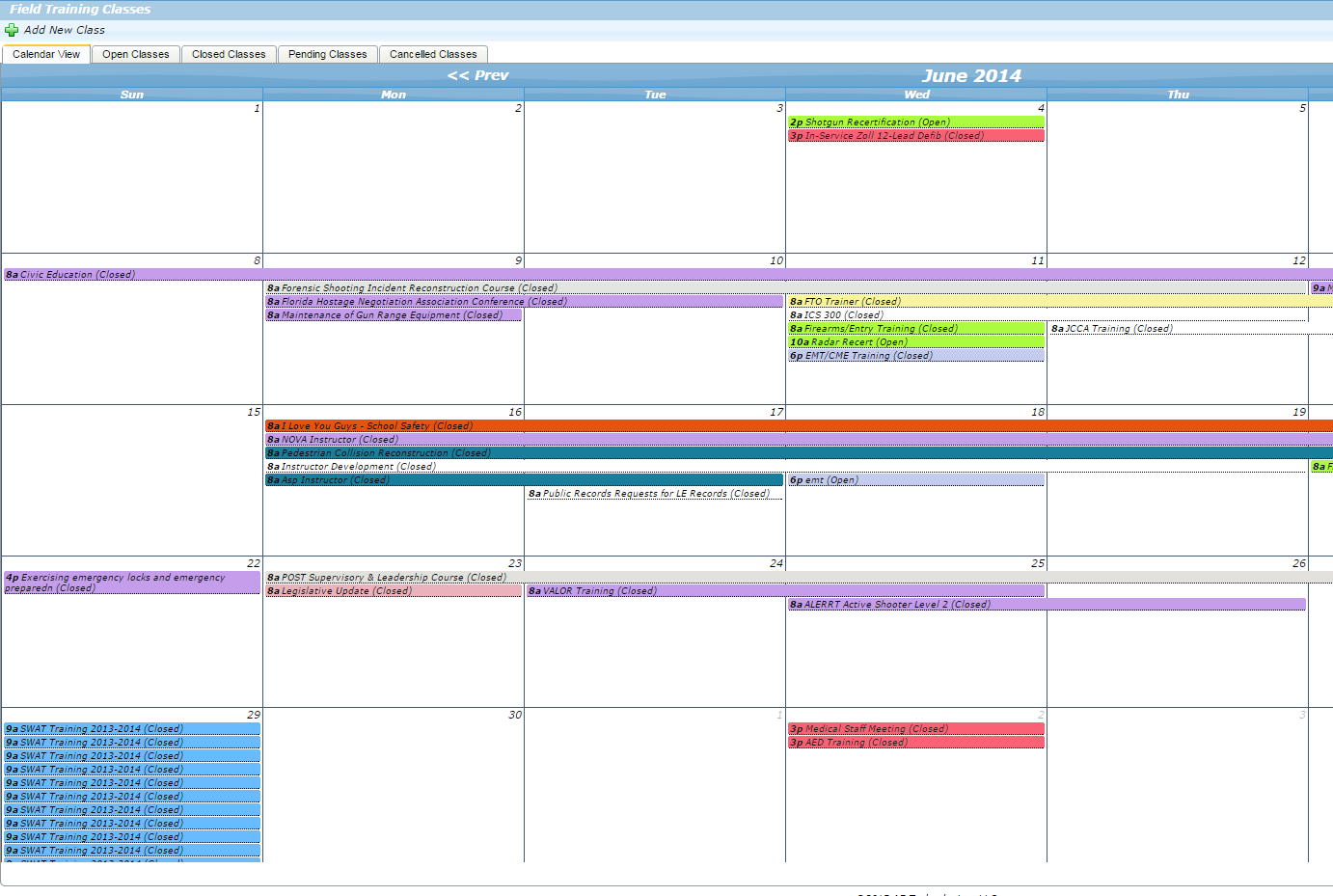
Task: Select the Pending Classes tab
Action: click(328, 55)
